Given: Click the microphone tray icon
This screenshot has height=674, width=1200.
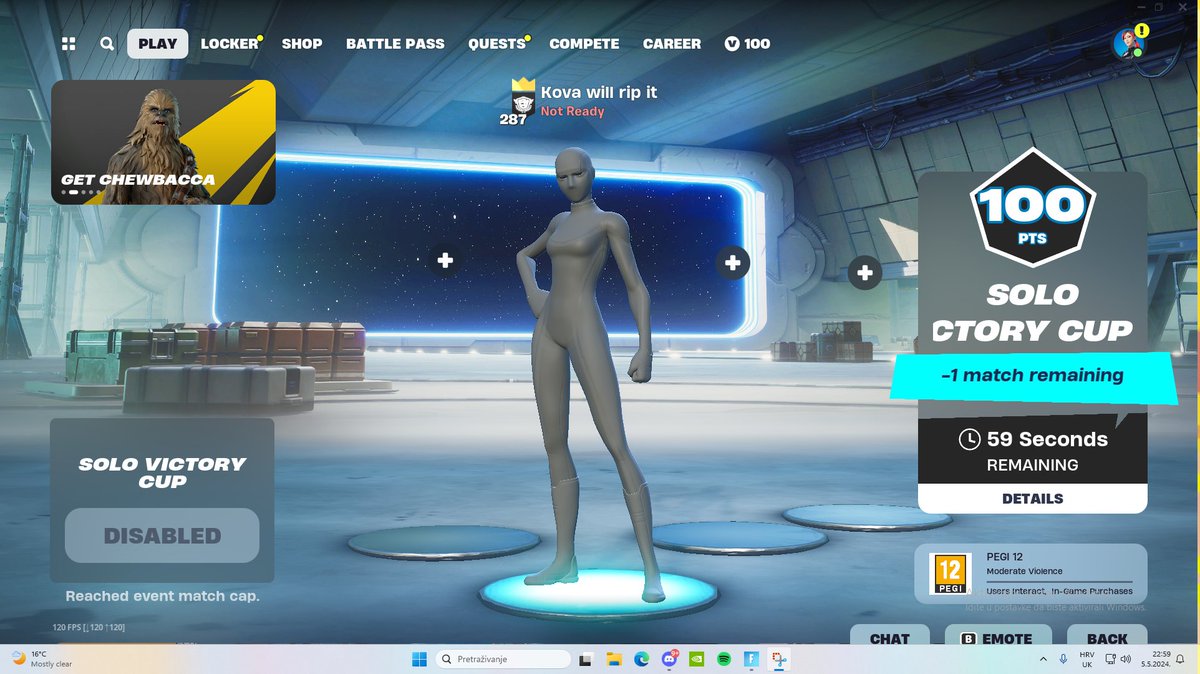Looking at the screenshot, I should pyautogui.click(x=1062, y=659).
